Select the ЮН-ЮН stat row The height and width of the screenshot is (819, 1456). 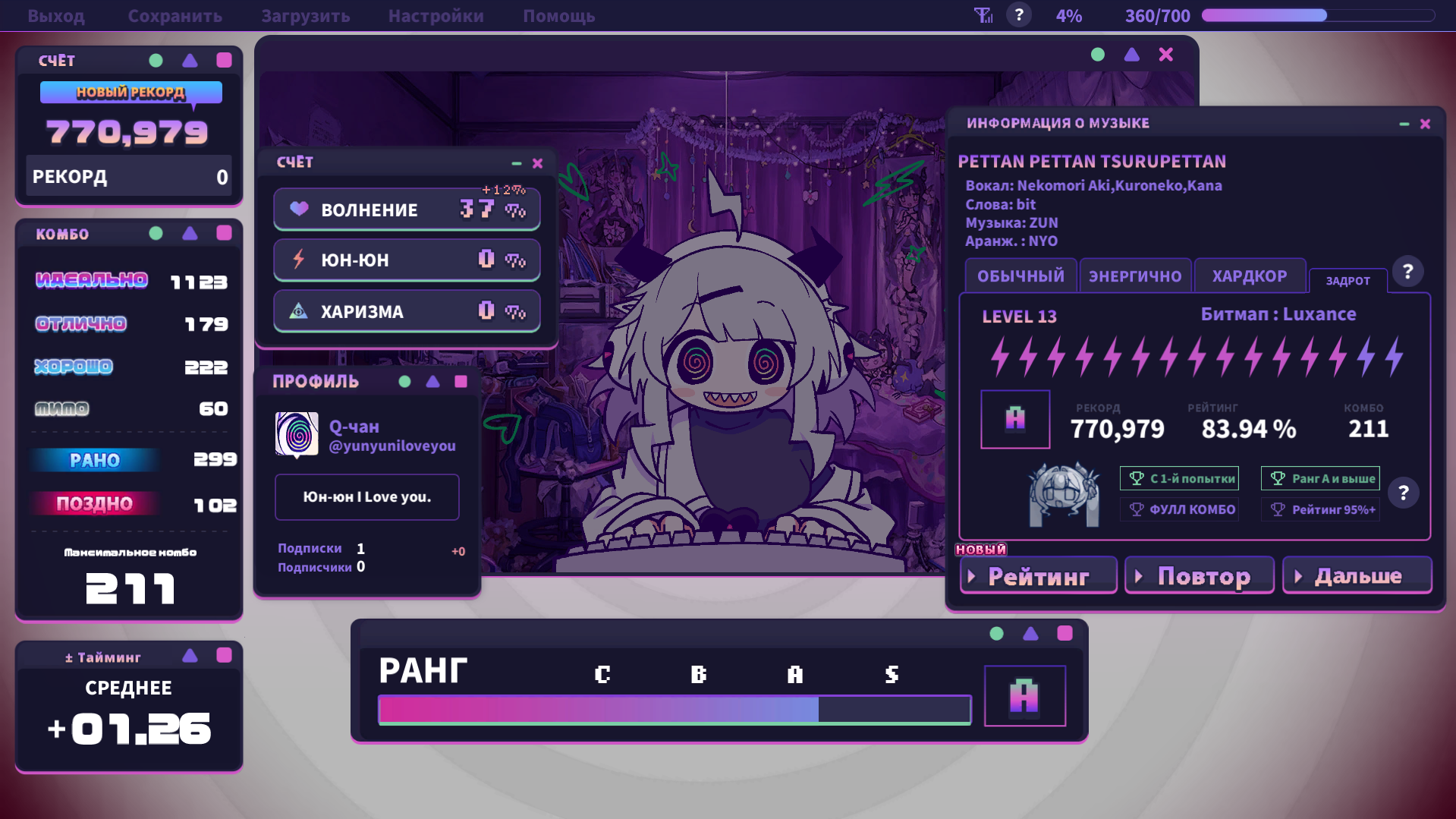[407, 260]
